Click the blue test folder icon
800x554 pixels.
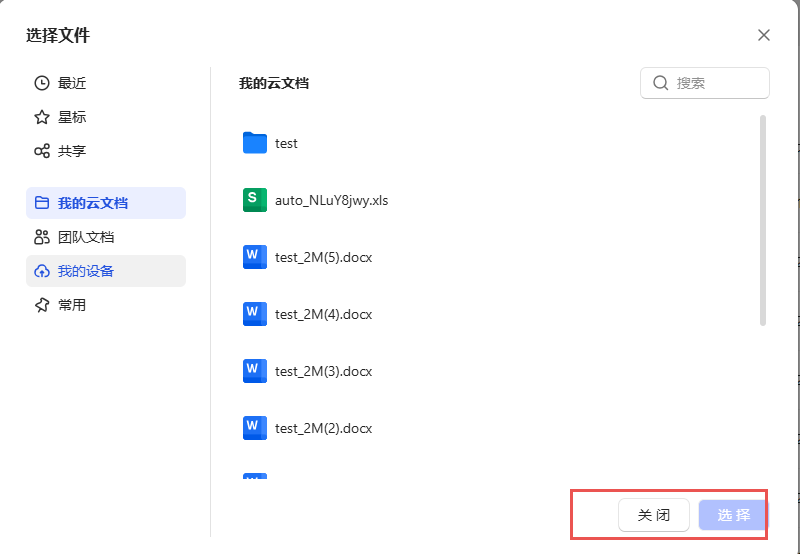[x=255, y=143]
